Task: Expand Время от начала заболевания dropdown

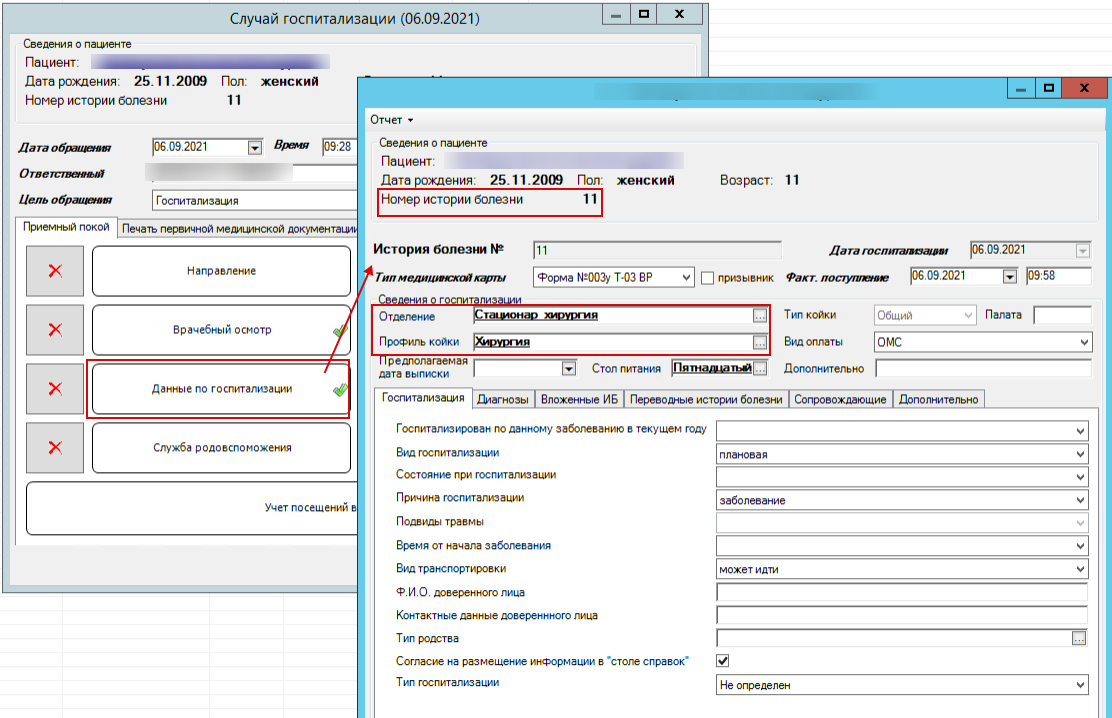Action: point(1080,546)
